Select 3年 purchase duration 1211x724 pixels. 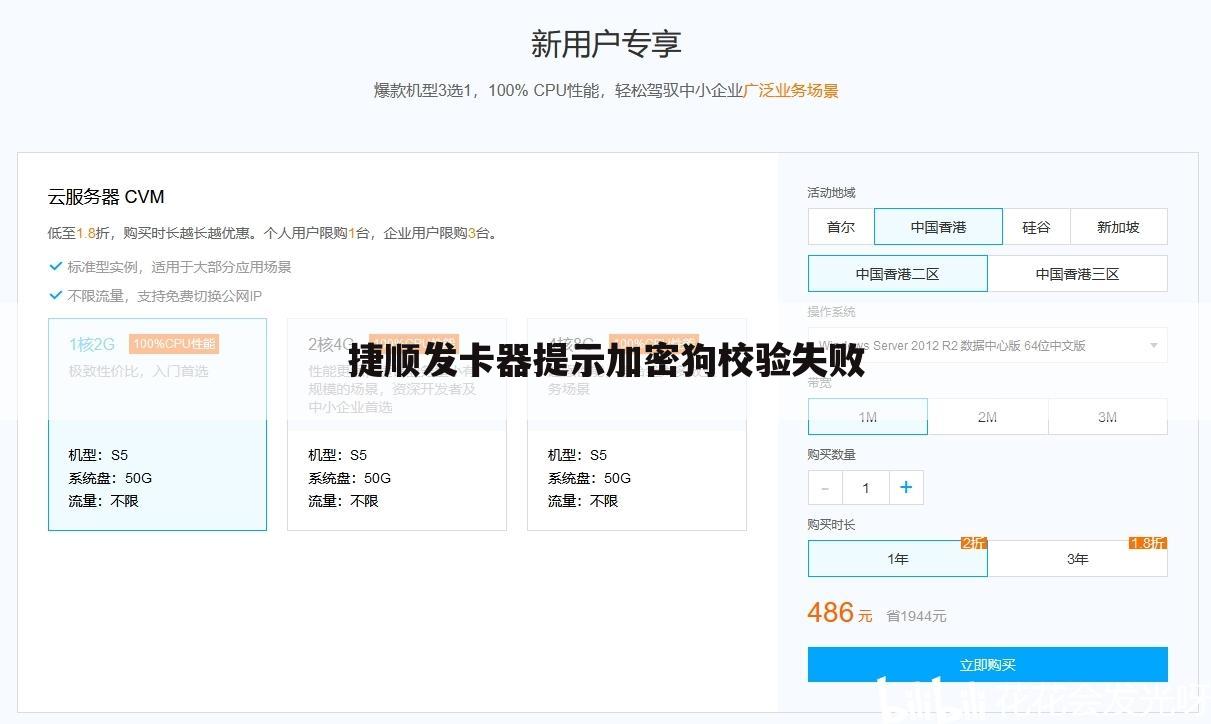(1077, 559)
